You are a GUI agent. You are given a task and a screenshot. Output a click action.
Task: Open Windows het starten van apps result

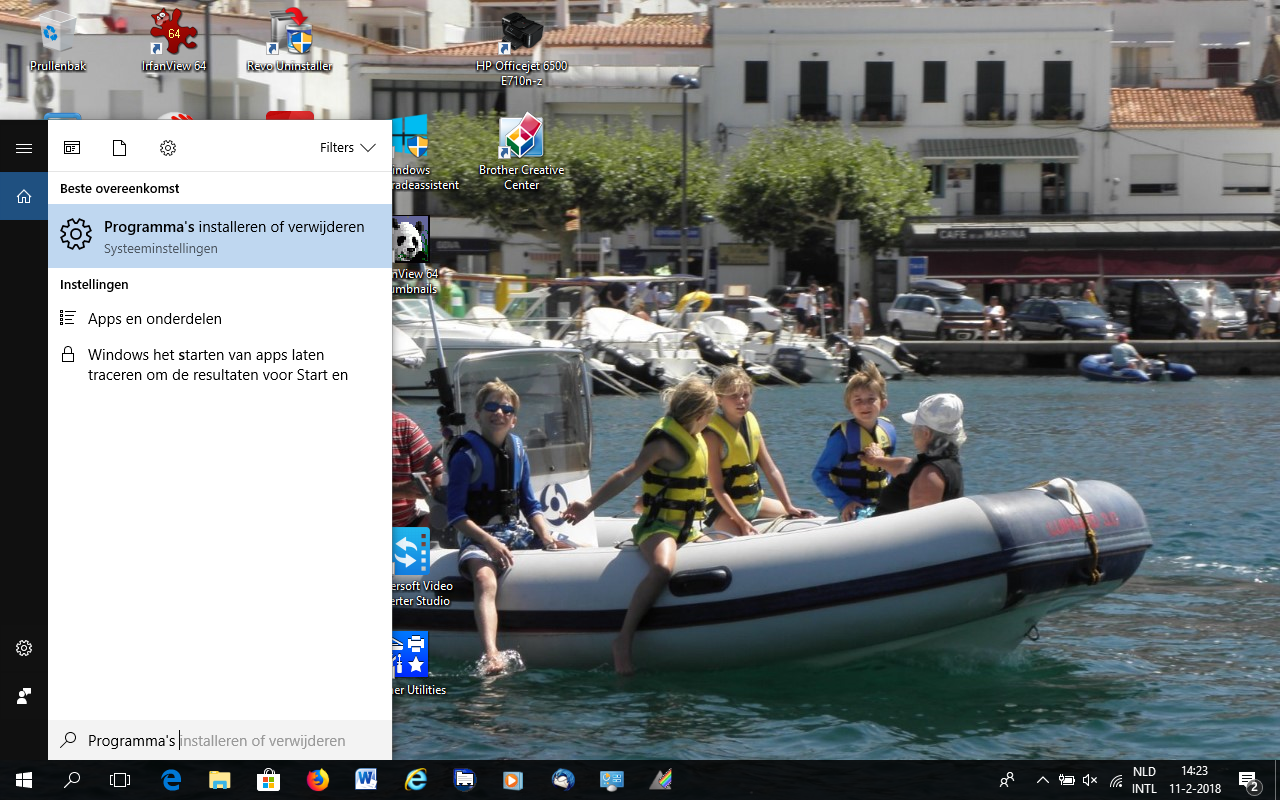(x=218, y=365)
